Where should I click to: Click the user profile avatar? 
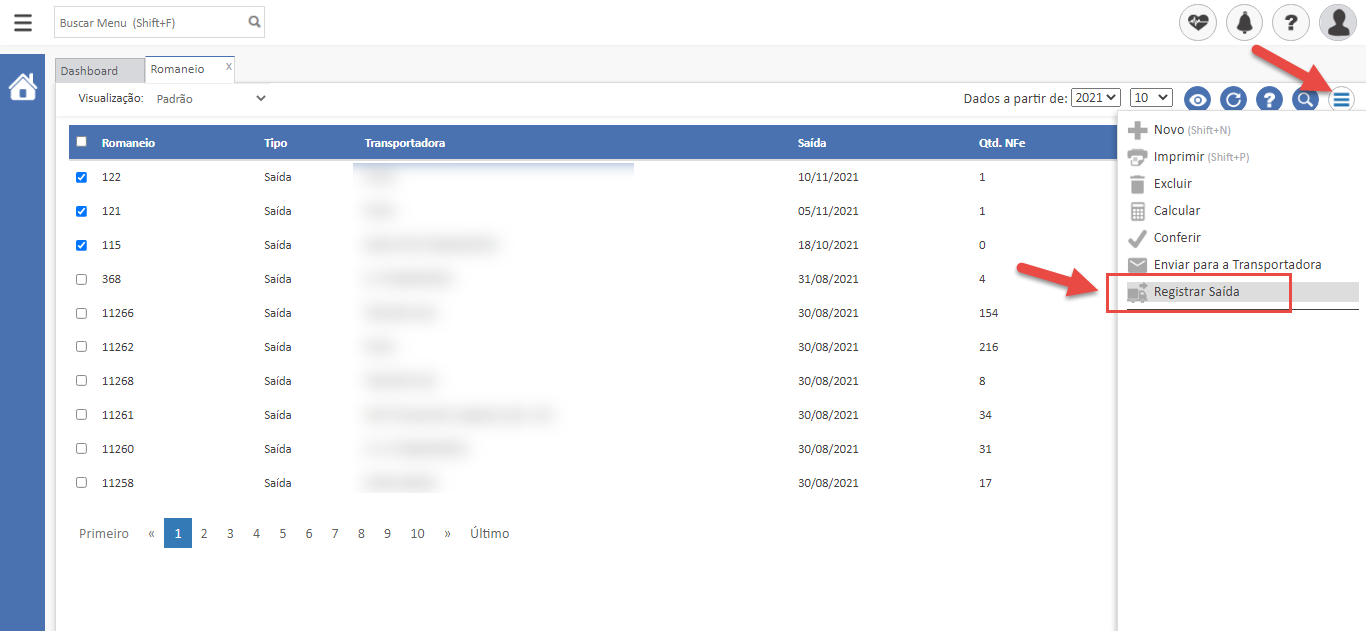pyautogui.click(x=1337, y=22)
